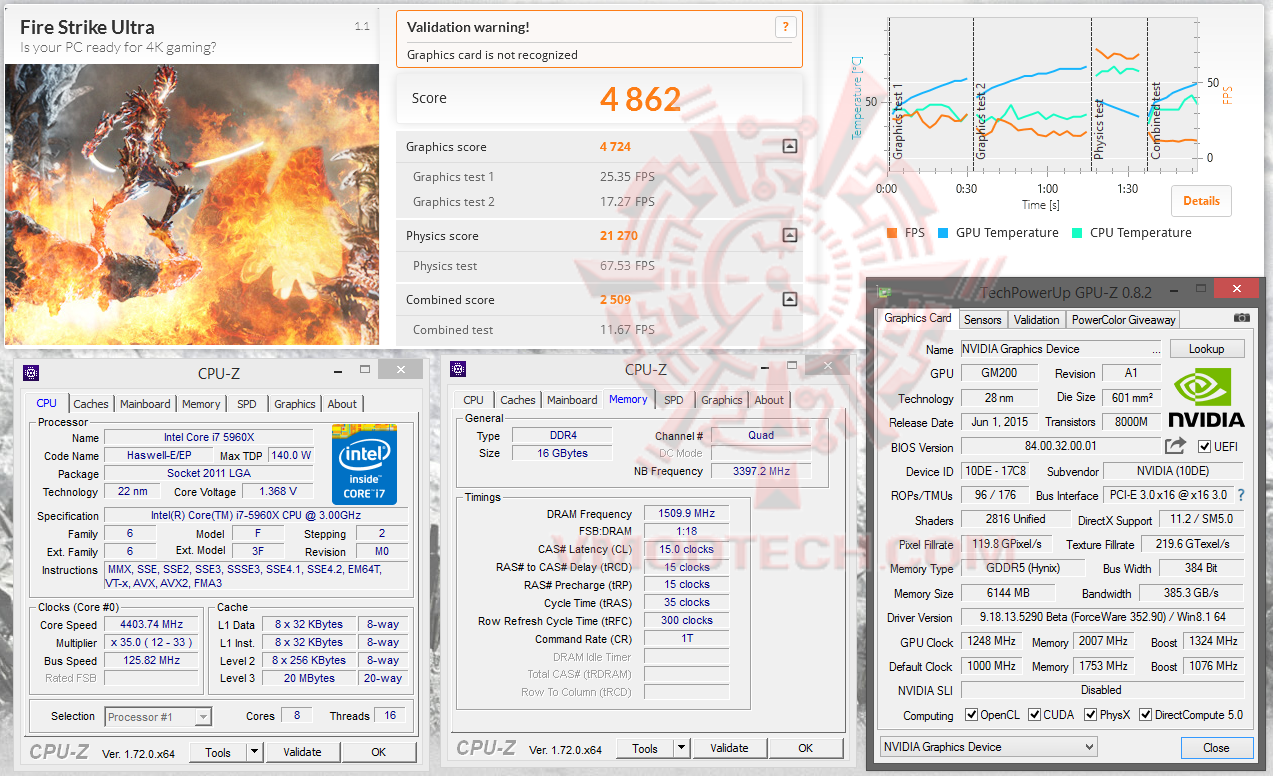Open the Processor #1 selection dropdown
The image size is (1273, 776).
click(x=158, y=716)
